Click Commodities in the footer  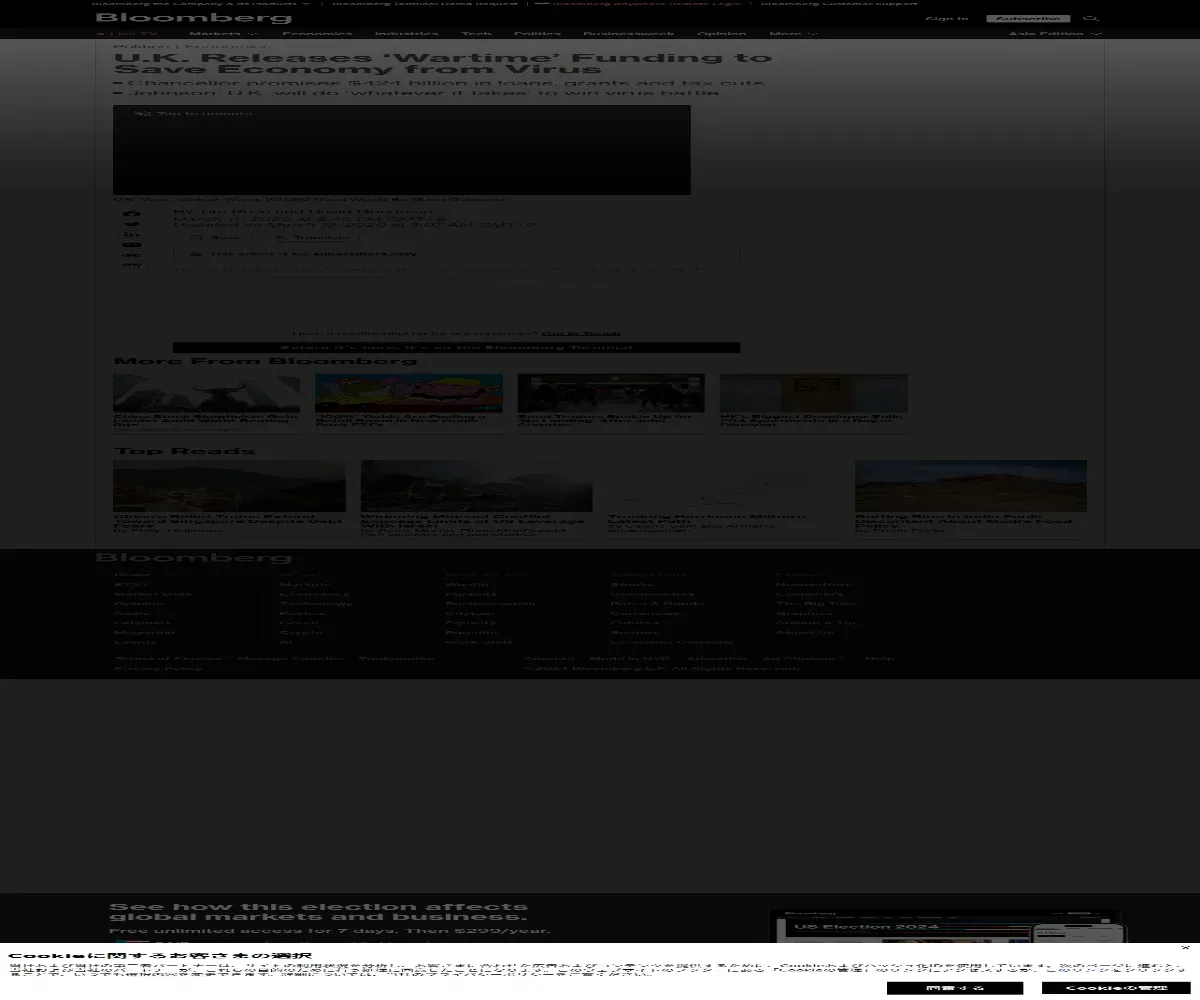(x=652, y=594)
